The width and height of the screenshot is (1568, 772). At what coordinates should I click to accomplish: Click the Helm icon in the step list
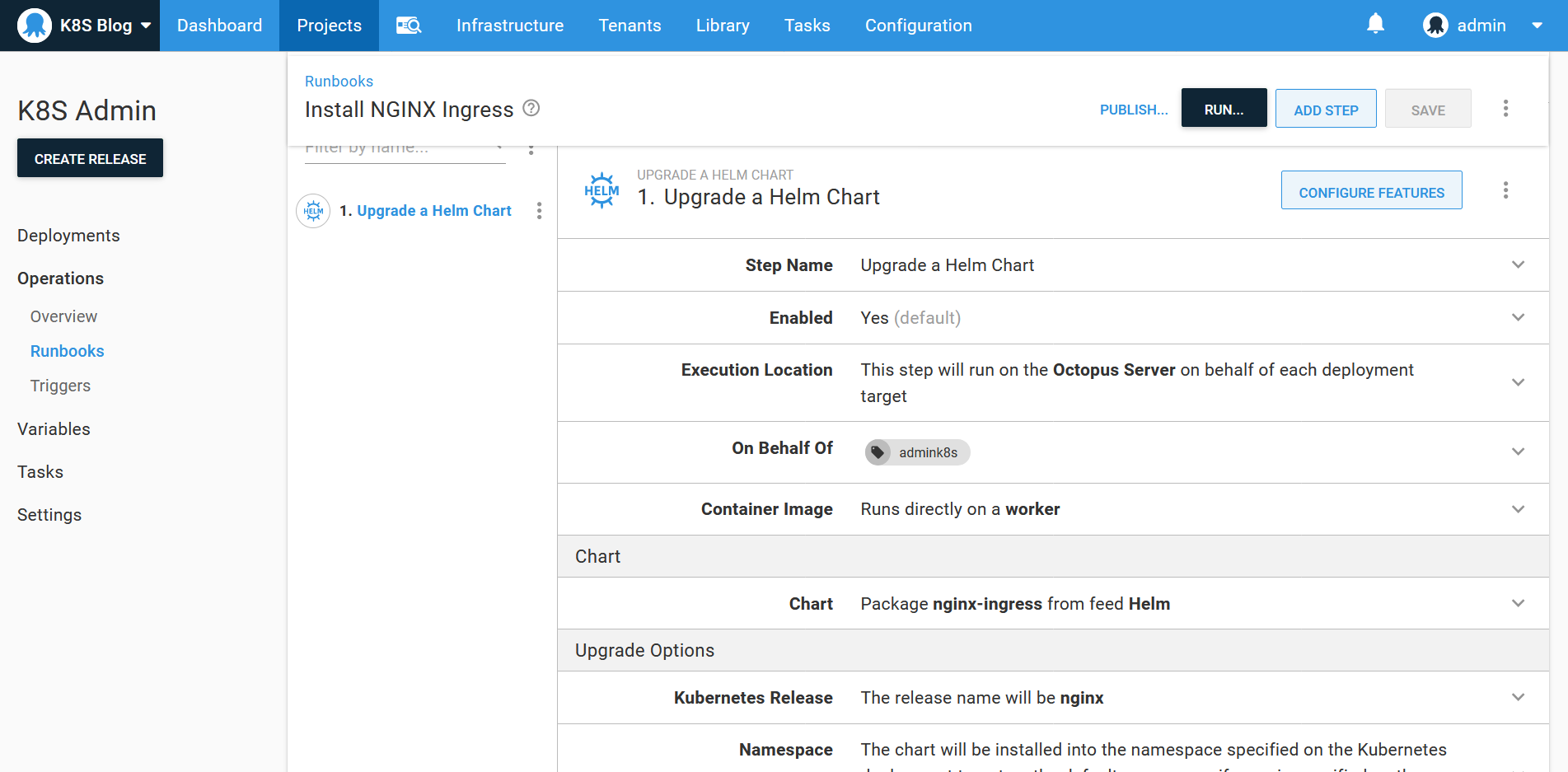313,211
